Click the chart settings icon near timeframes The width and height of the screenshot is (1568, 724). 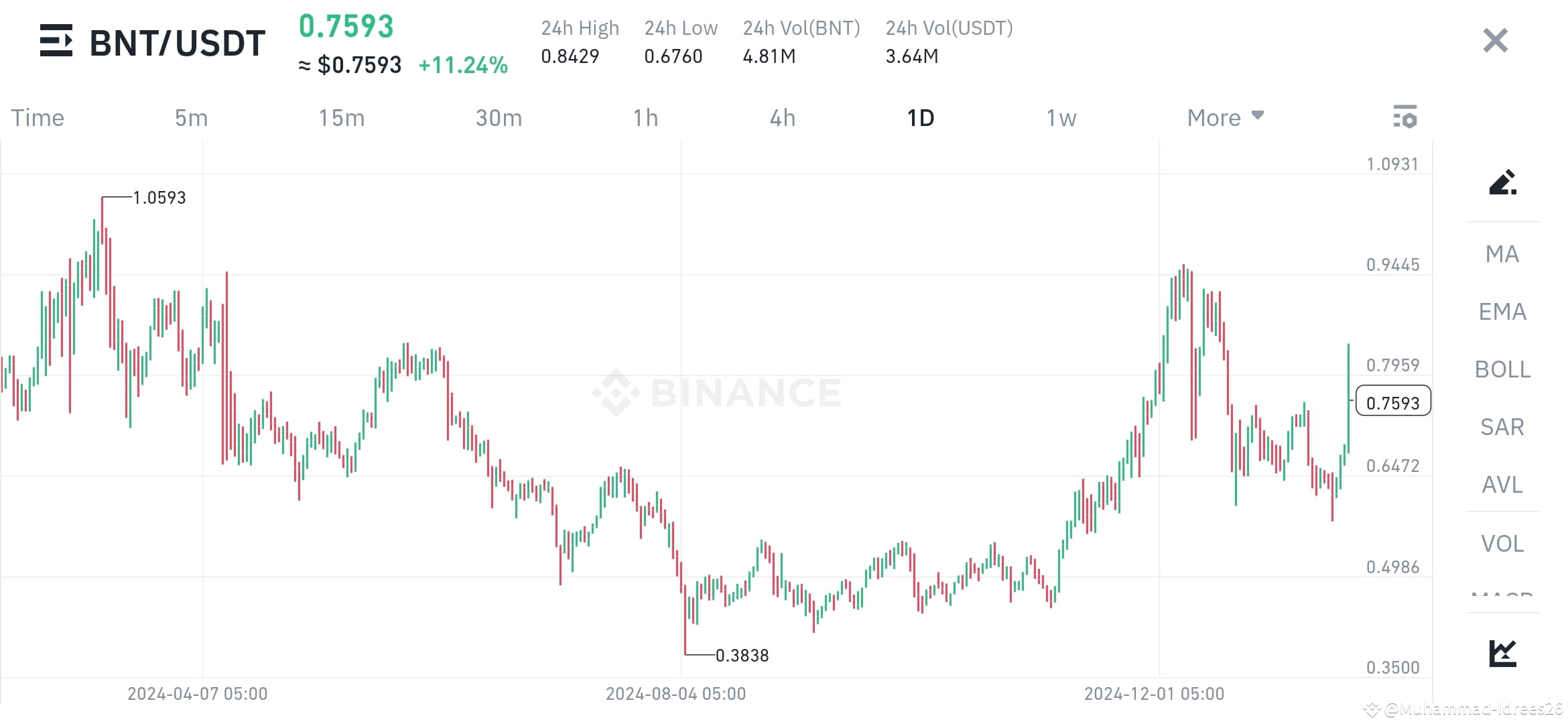coord(1407,117)
